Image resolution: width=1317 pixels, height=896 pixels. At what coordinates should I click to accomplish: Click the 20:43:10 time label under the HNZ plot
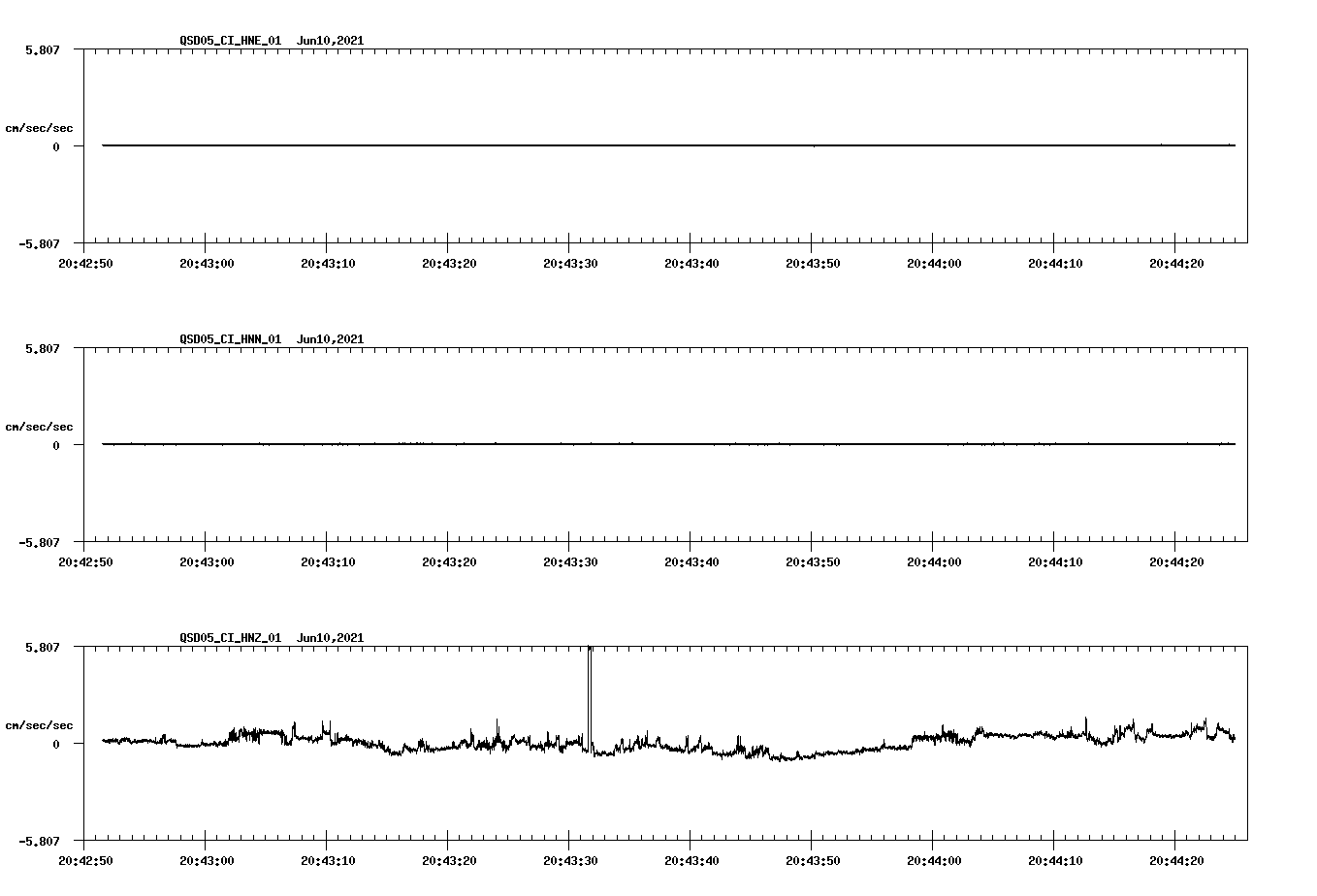pyautogui.click(x=328, y=860)
